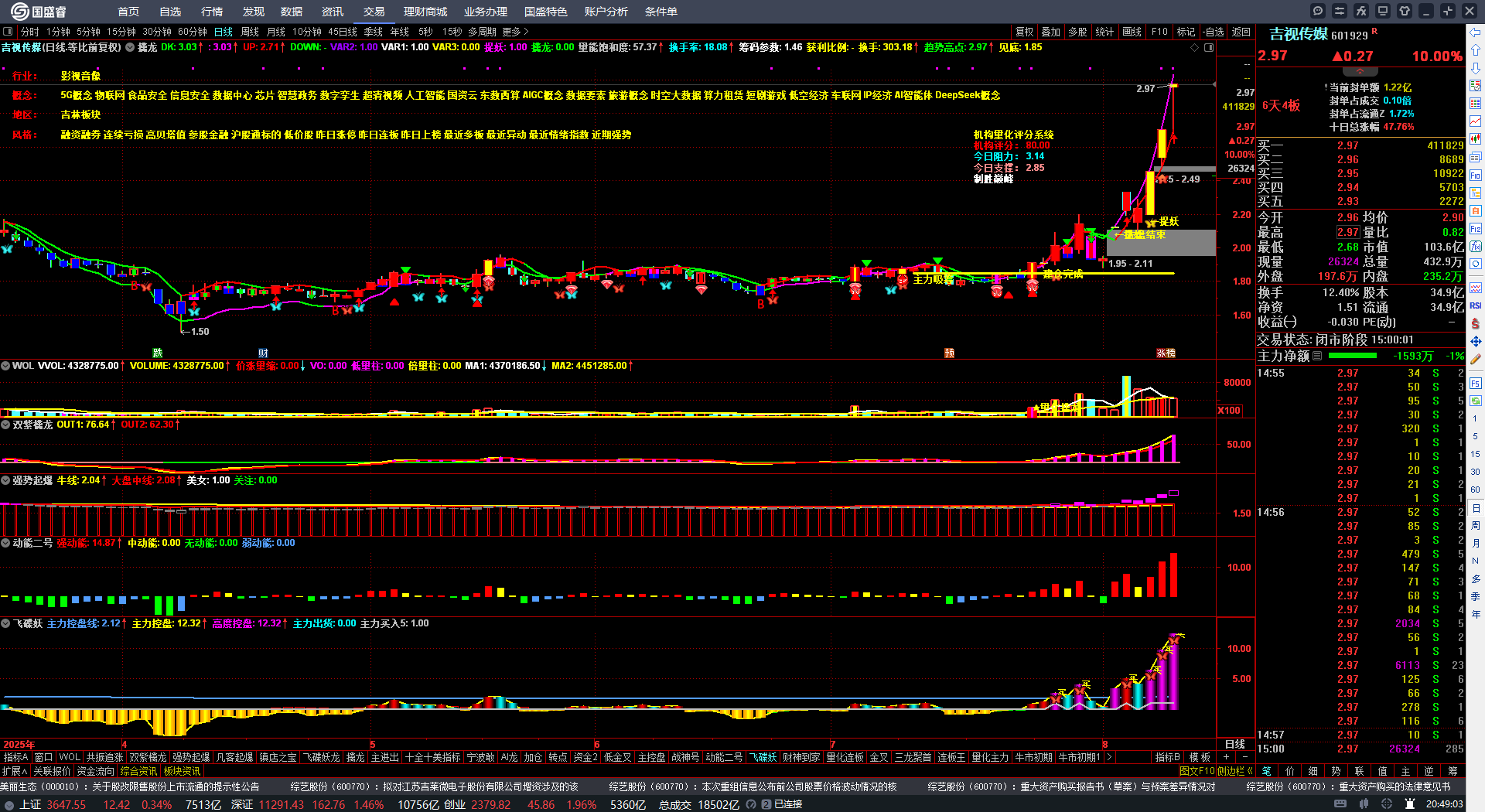The width and height of the screenshot is (1485, 812).
Task: Select the 笔 tab in tick panel
Action: tap(1267, 771)
